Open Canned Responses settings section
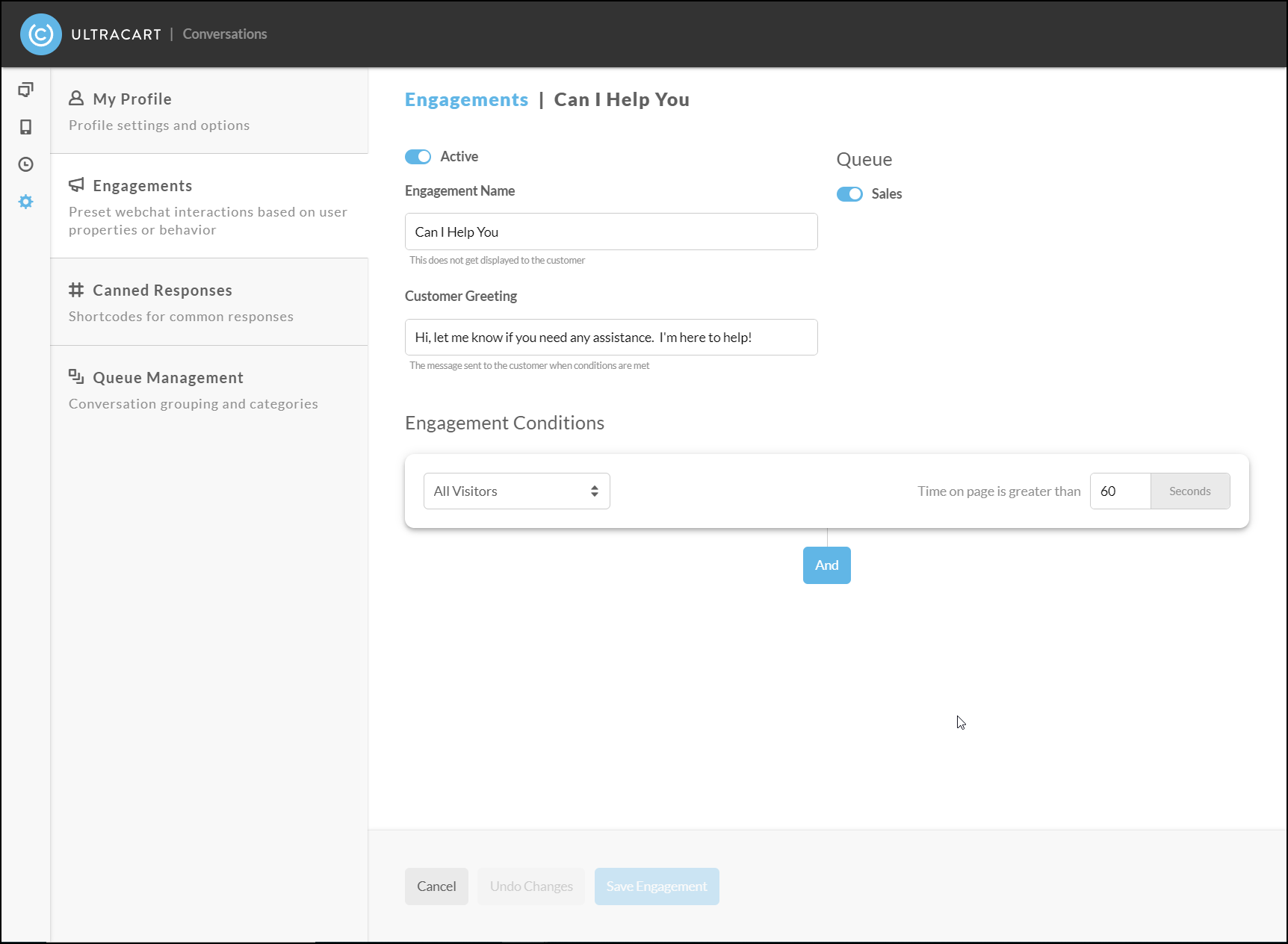This screenshot has width=1288, height=944. (x=209, y=302)
